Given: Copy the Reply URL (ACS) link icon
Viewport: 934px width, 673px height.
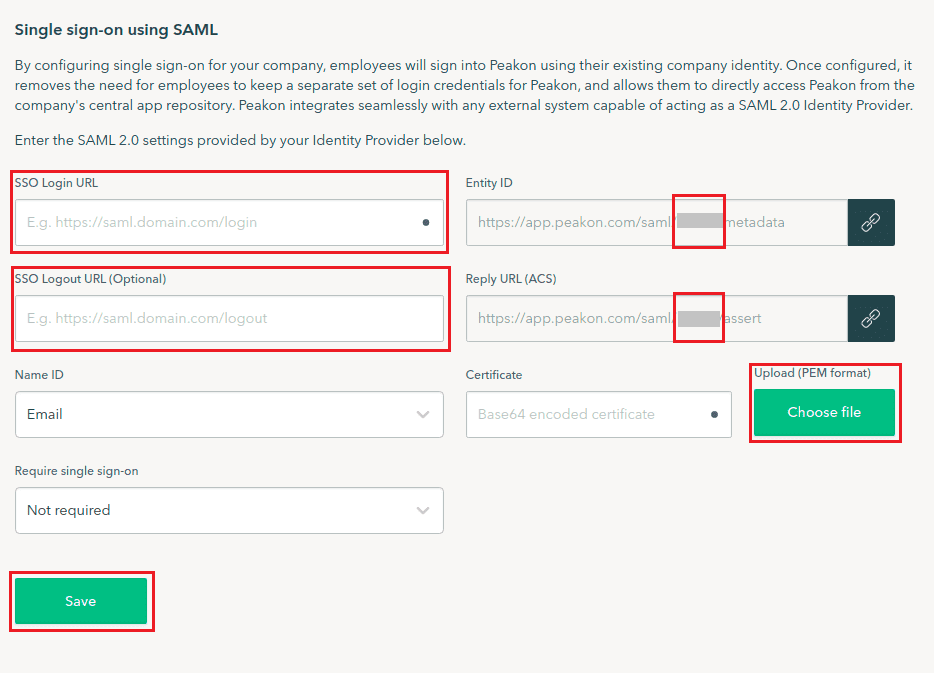Looking at the screenshot, I should click(871, 318).
